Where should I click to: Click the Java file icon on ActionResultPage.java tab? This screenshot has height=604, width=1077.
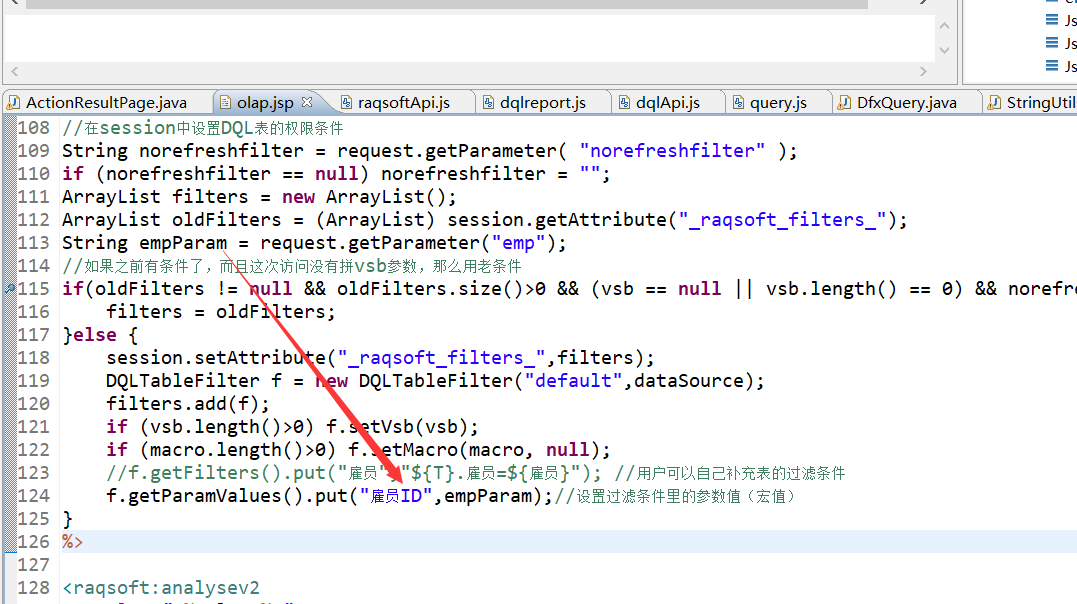coord(14,102)
